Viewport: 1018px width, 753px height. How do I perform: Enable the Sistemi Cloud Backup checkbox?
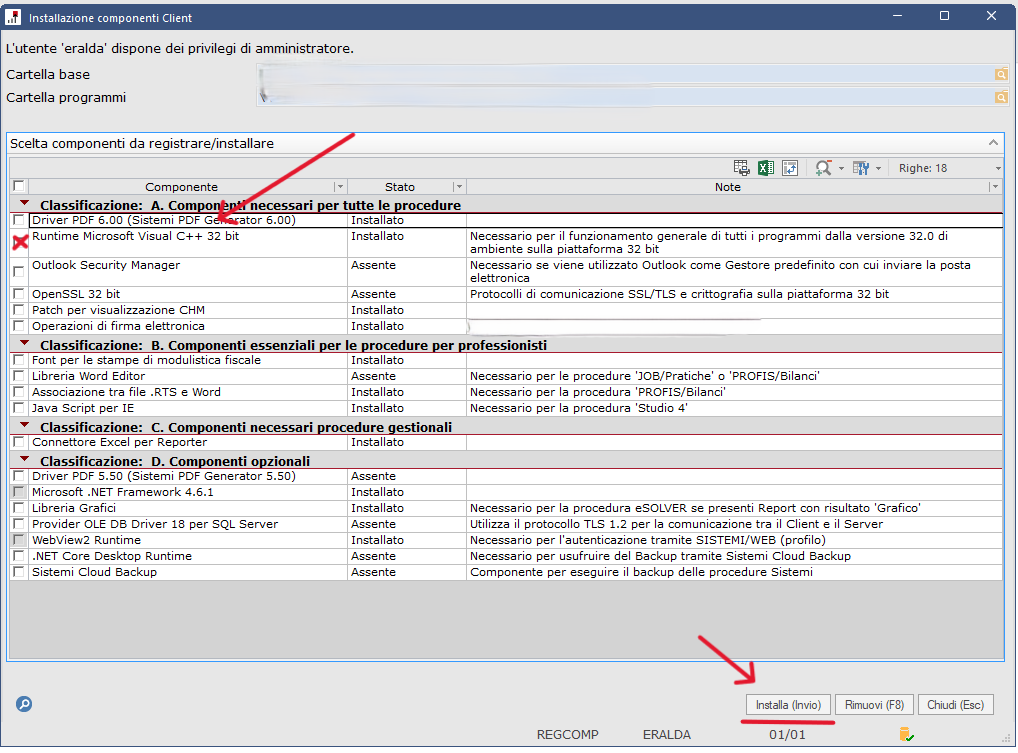19,572
